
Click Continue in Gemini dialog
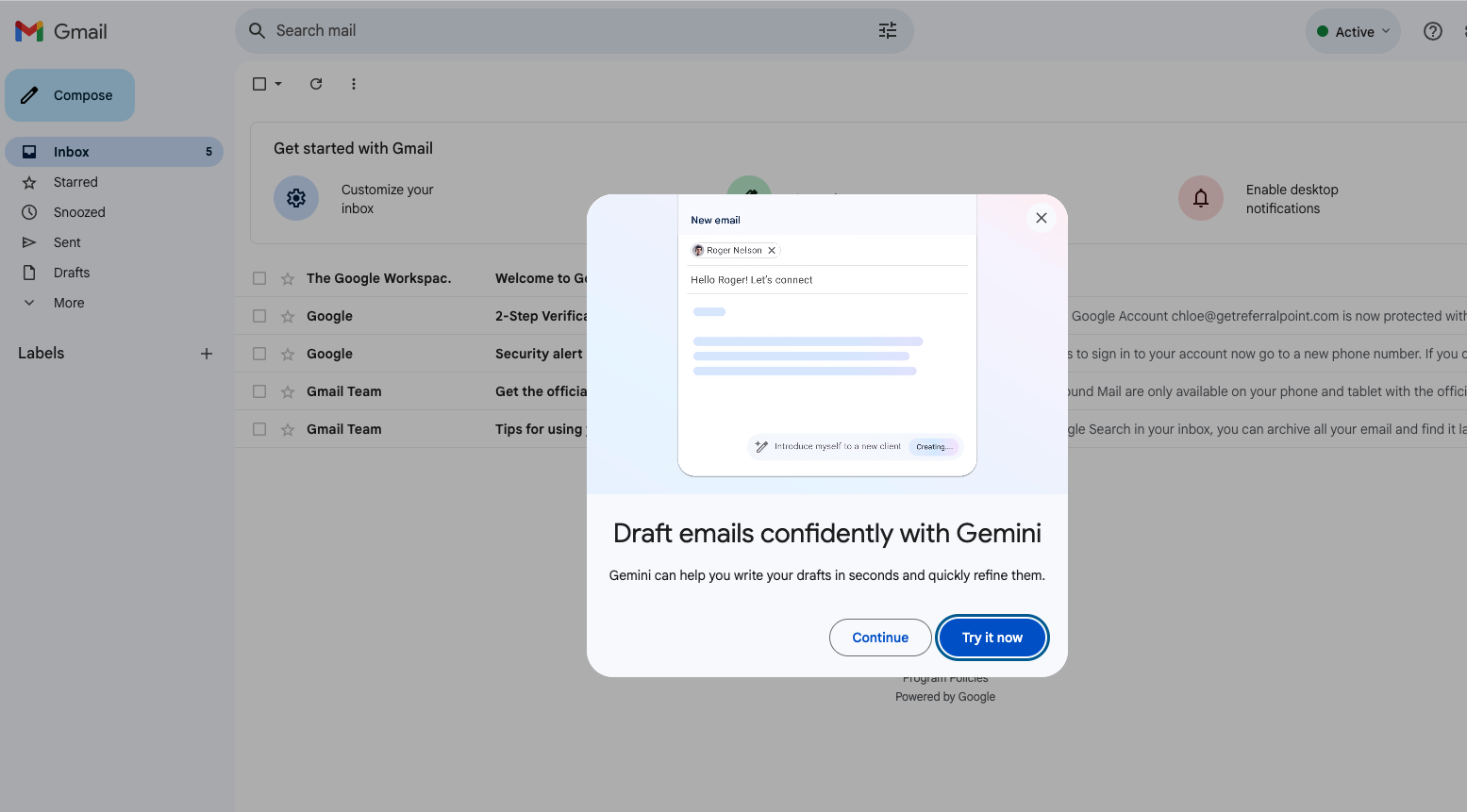coord(880,638)
